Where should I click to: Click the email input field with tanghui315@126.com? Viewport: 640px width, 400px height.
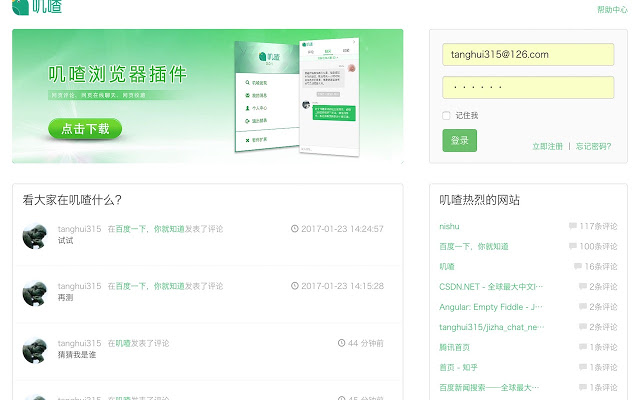(528, 54)
